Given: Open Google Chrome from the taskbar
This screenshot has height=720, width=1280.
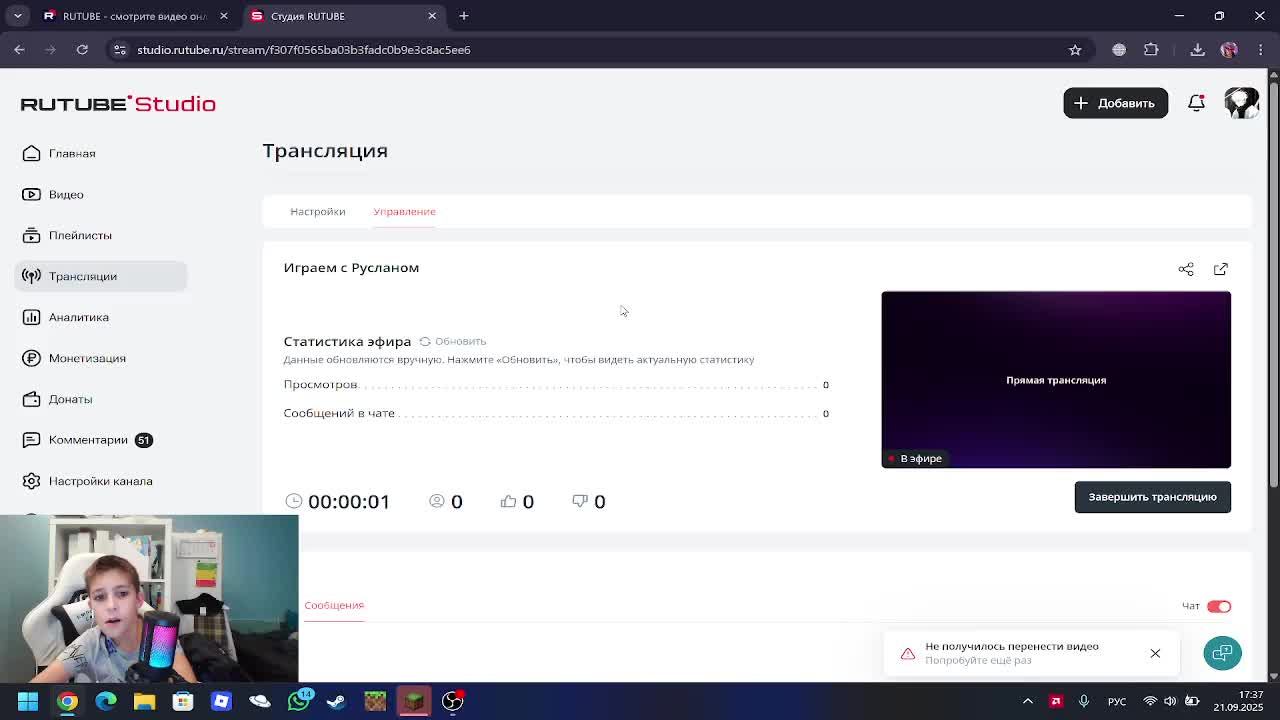Looking at the screenshot, I should (x=67, y=701).
